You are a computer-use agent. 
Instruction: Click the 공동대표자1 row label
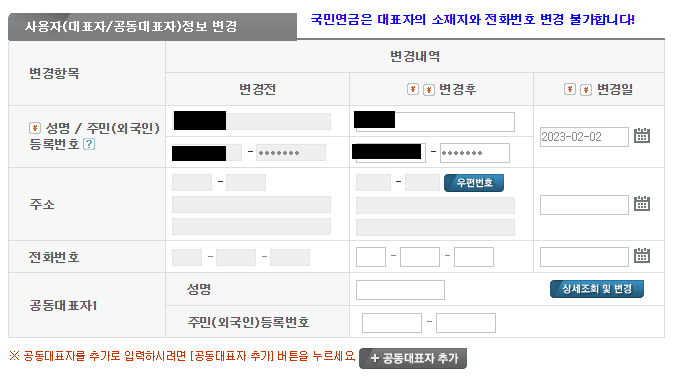click(63, 305)
